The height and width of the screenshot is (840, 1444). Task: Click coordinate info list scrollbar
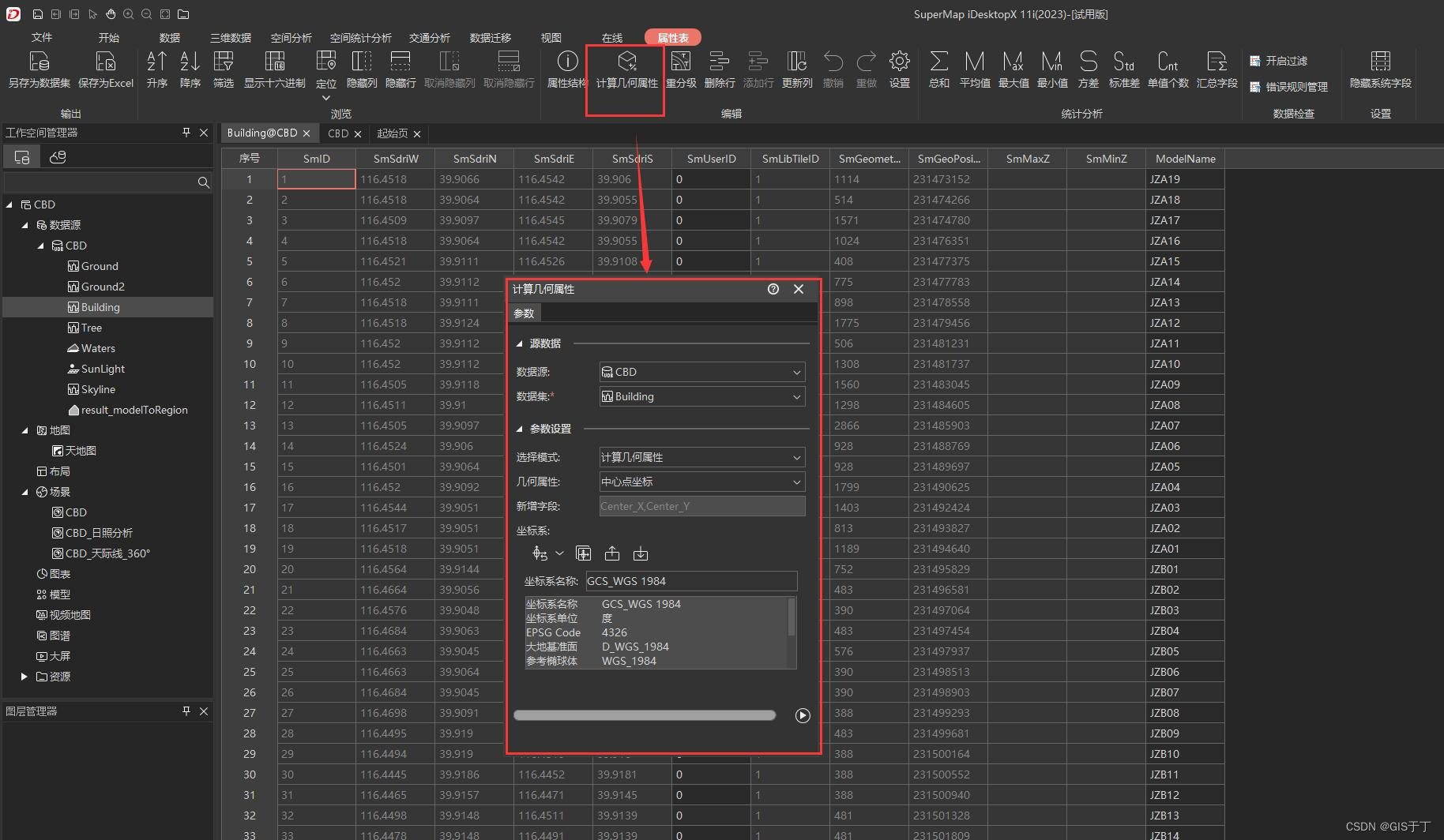[792, 617]
